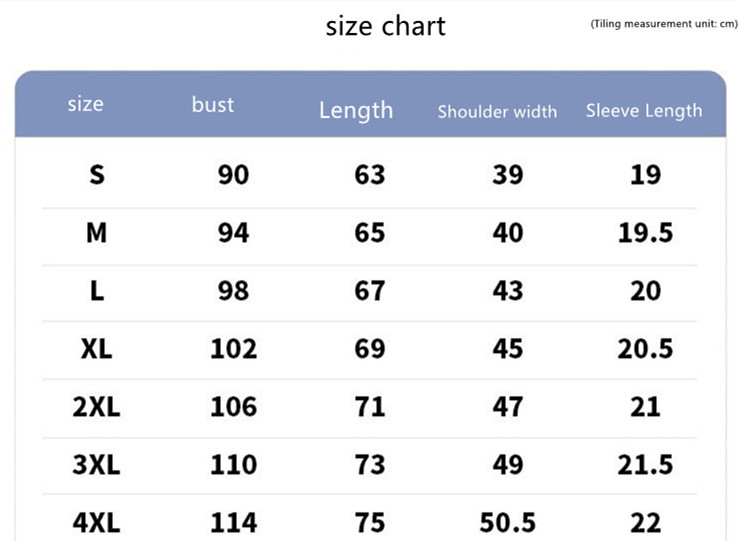This screenshot has width=739, height=541.
Task: Click the 'size' column header
Action: [85, 104]
